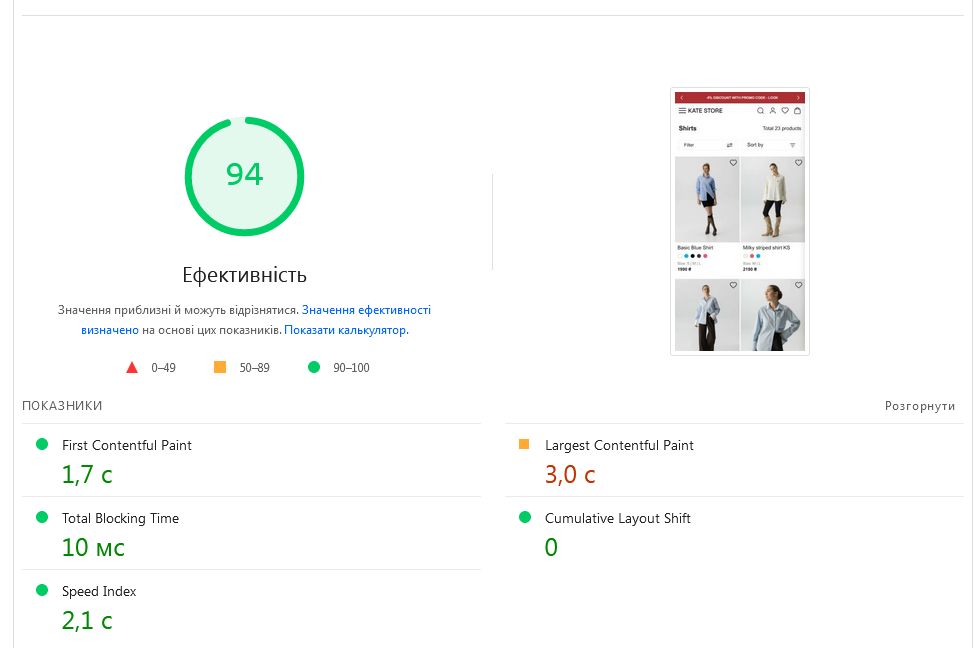The width and height of the screenshot is (976, 648).
Task: Click the search magnifier in store preview header
Action: point(761,110)
